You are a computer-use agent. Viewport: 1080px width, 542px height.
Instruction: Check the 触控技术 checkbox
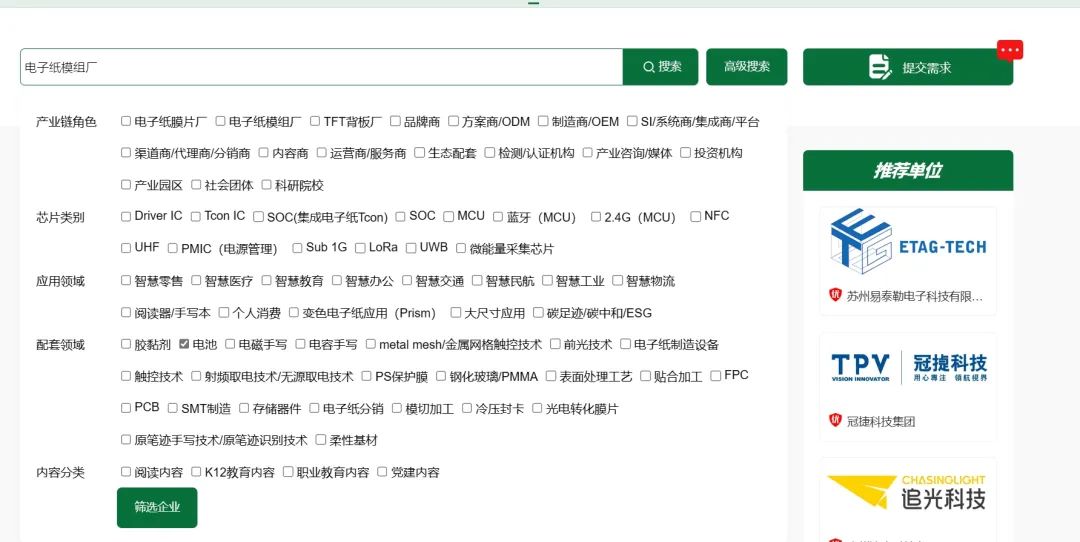[125, 376]
